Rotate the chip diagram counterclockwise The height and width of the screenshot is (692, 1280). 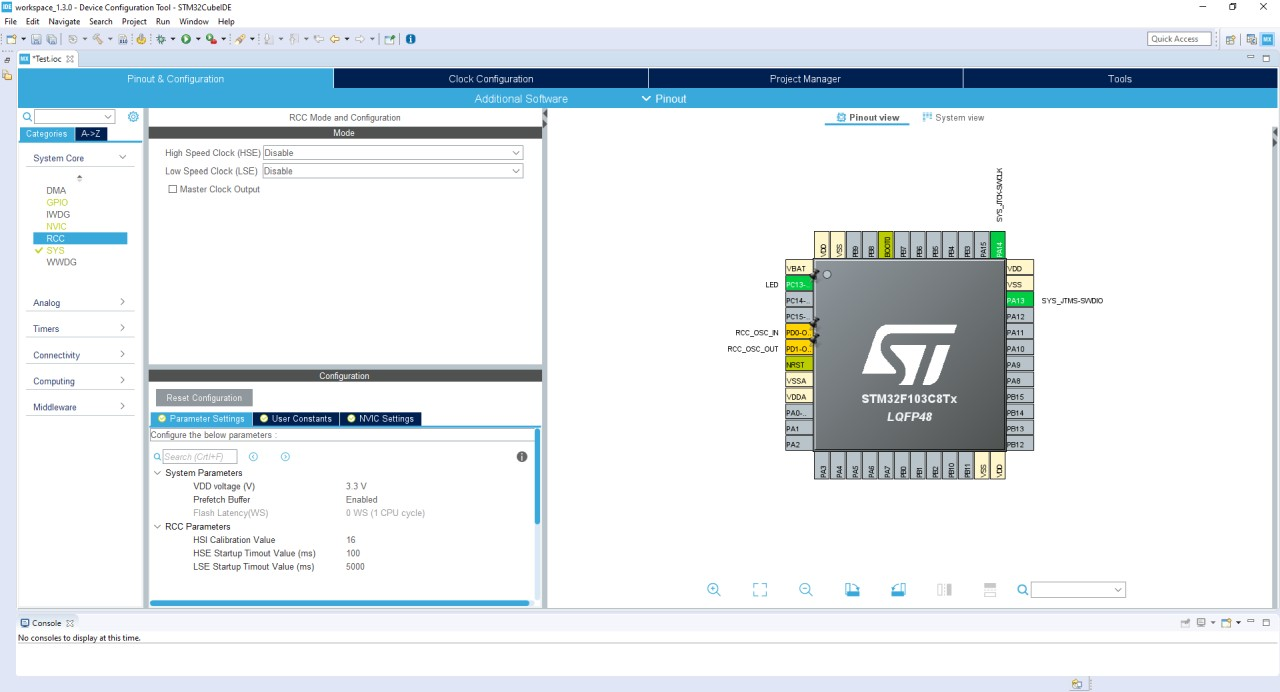click(x=898, y=589)
